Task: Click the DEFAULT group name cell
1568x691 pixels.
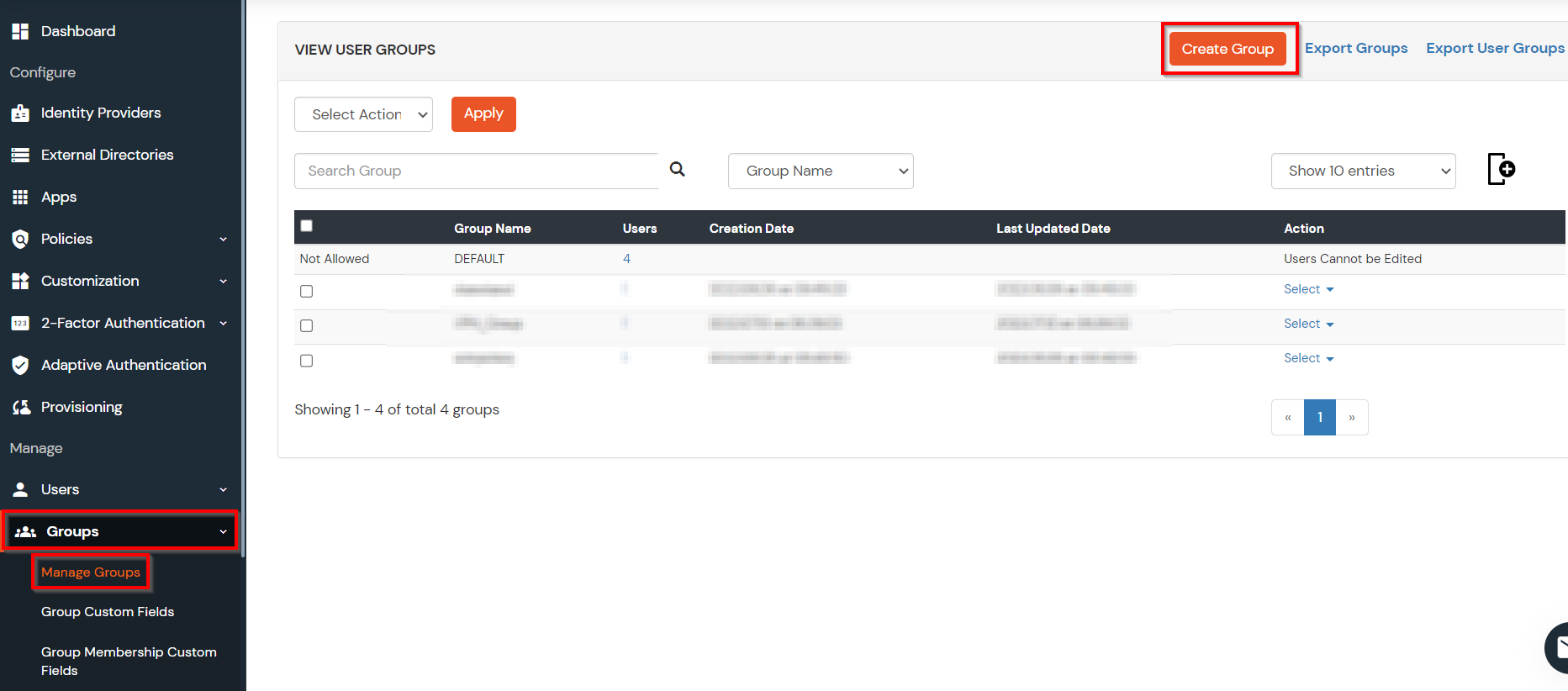Action: 479,259
